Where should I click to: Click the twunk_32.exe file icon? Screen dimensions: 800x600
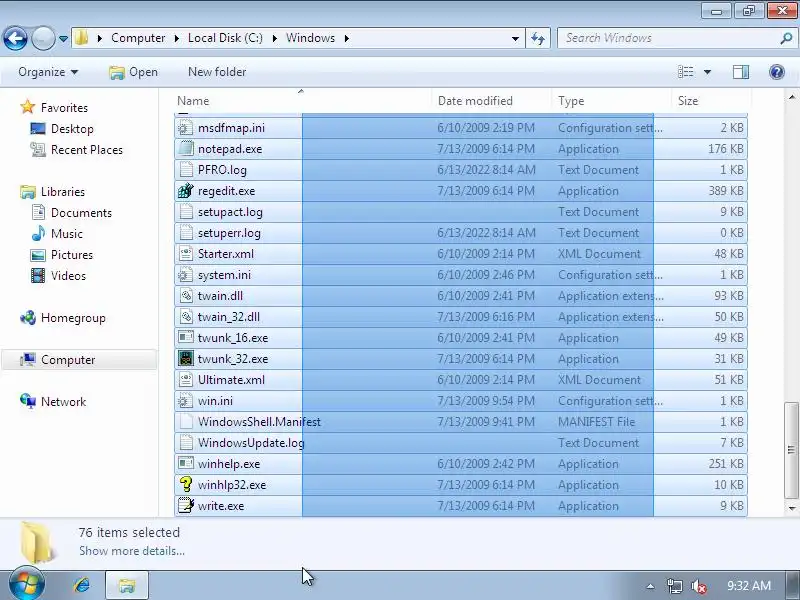click(185, 358)
